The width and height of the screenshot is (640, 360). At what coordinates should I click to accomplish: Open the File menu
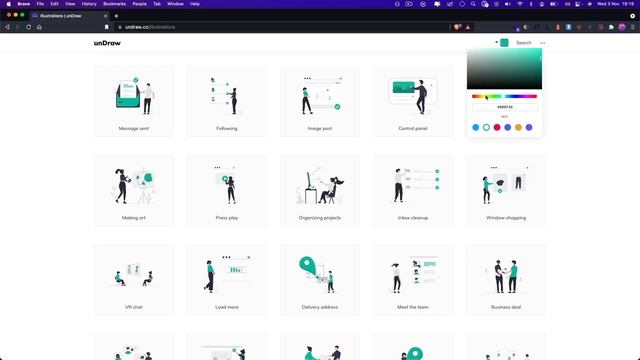[x=40, y=4]
